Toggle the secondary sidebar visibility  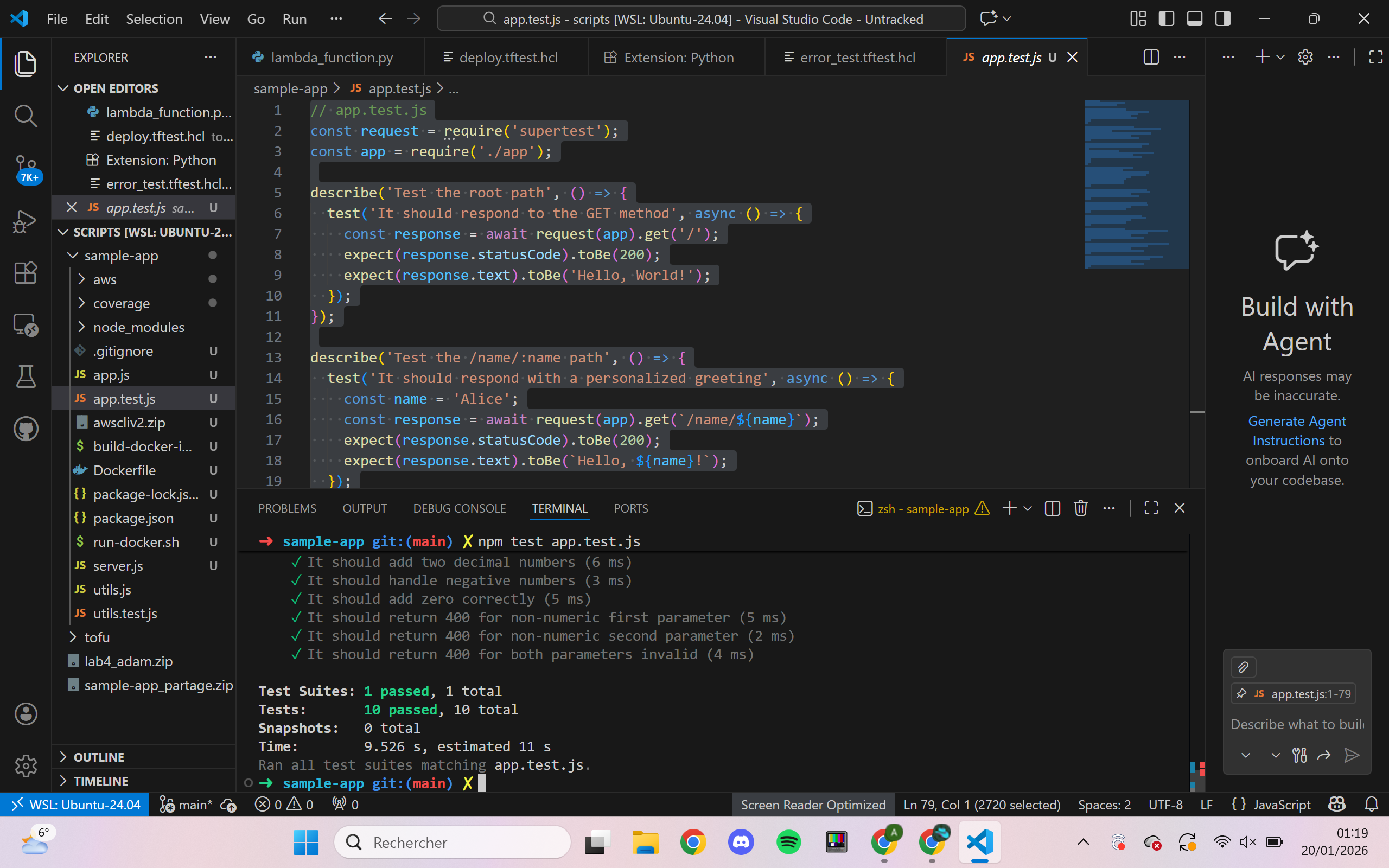click(x=1223, y=18)
